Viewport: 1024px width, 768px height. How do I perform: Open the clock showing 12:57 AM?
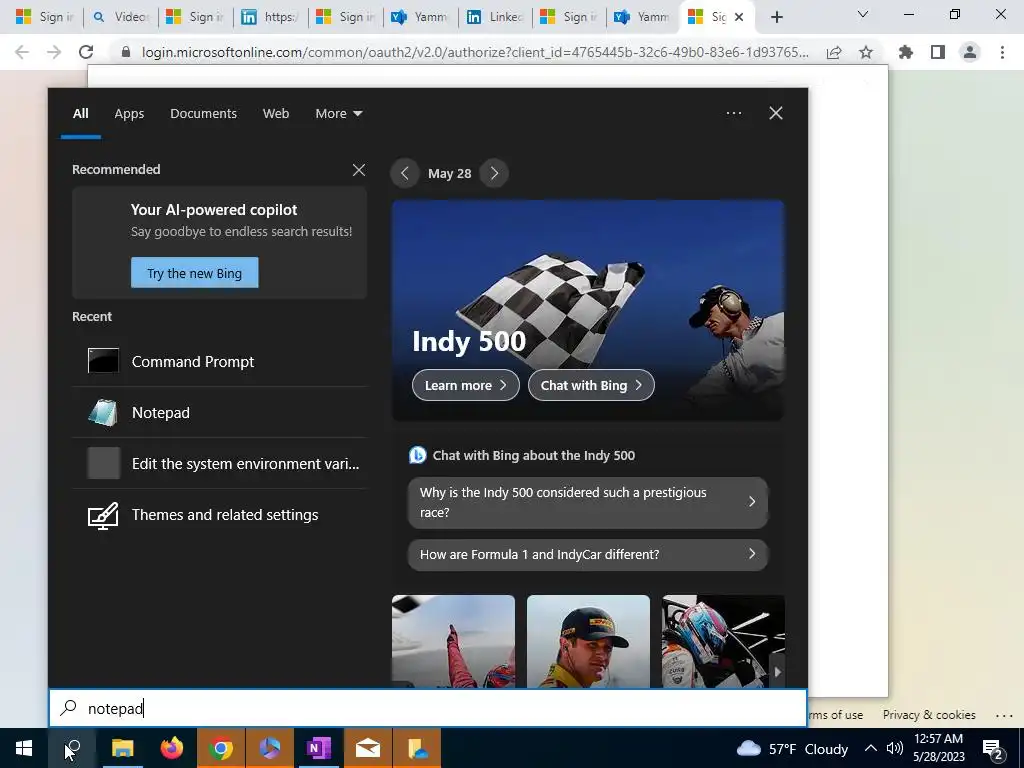(938, 748)
